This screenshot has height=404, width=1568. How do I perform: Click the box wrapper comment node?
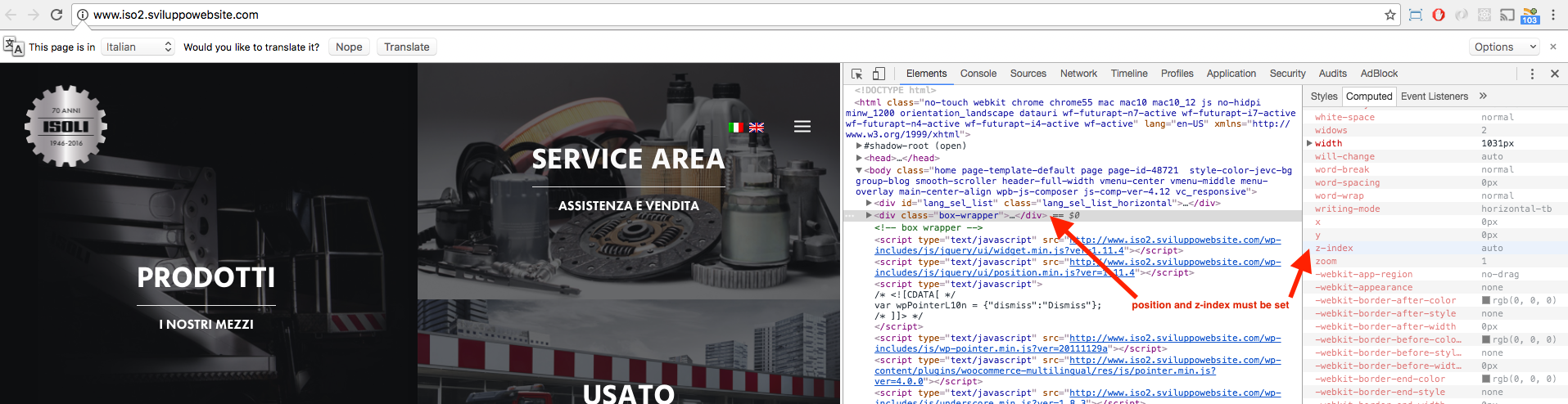pyautogui.click(x=928, y=228)
